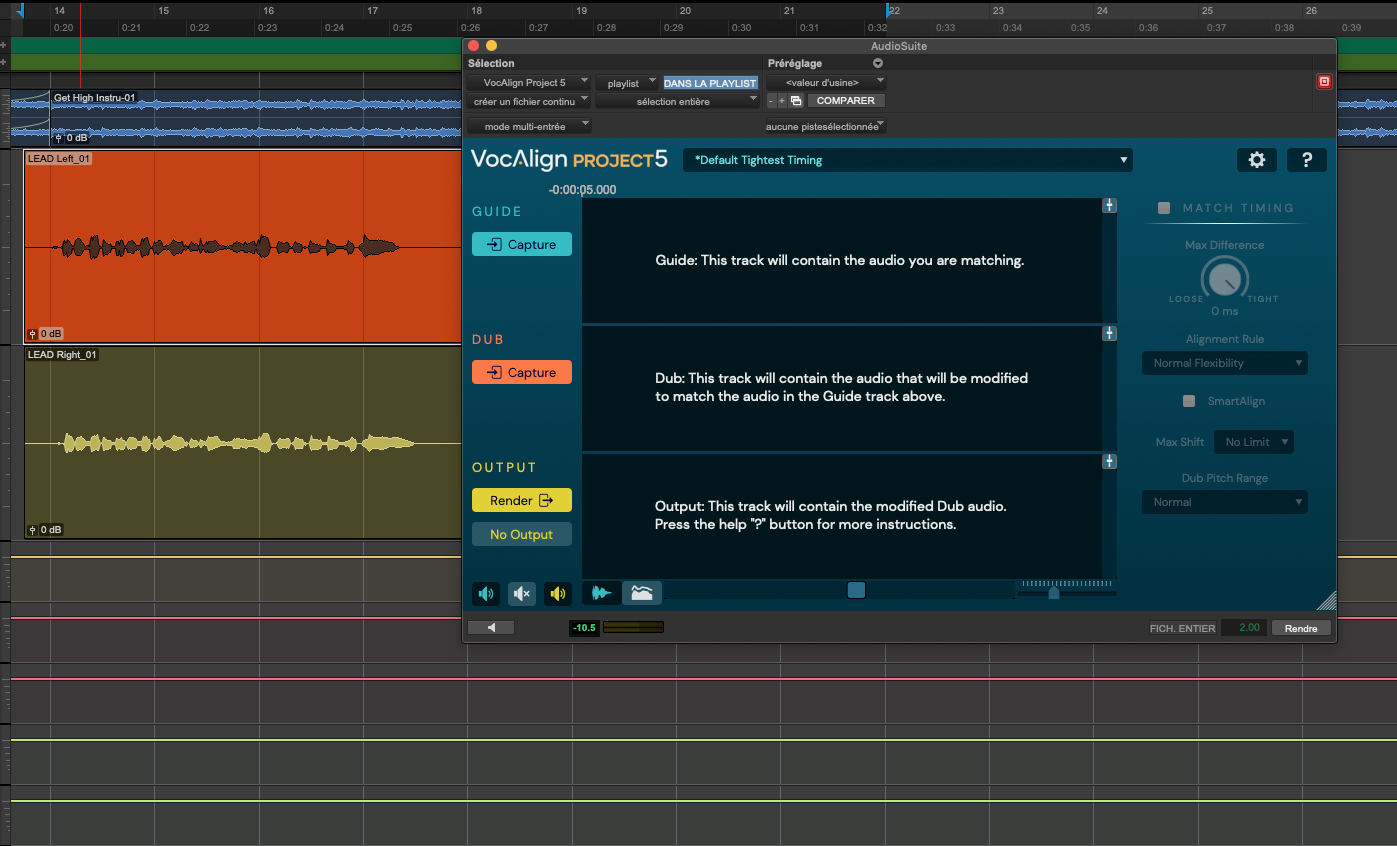The height and width of the screenshot is (846, 1397).
Task: Click the yellow Render button
Action: [x=522, y=500]
